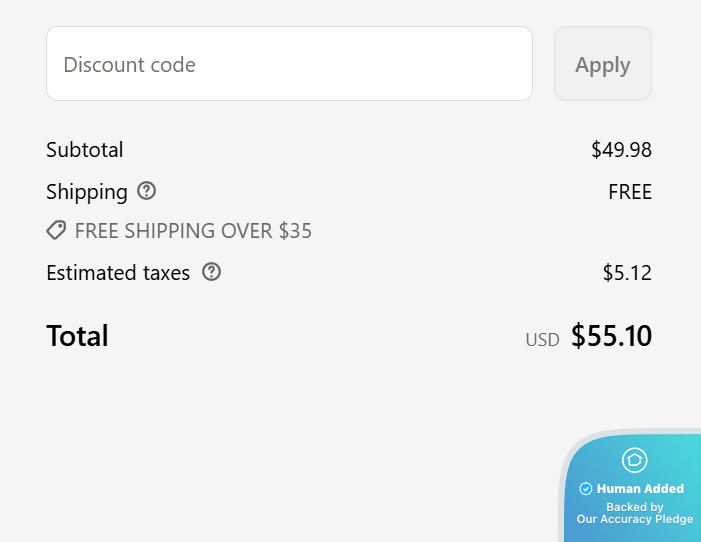Open the Shipping help question mark icon
This screenshot has width=701, height=542.
(x=147, y=191)
